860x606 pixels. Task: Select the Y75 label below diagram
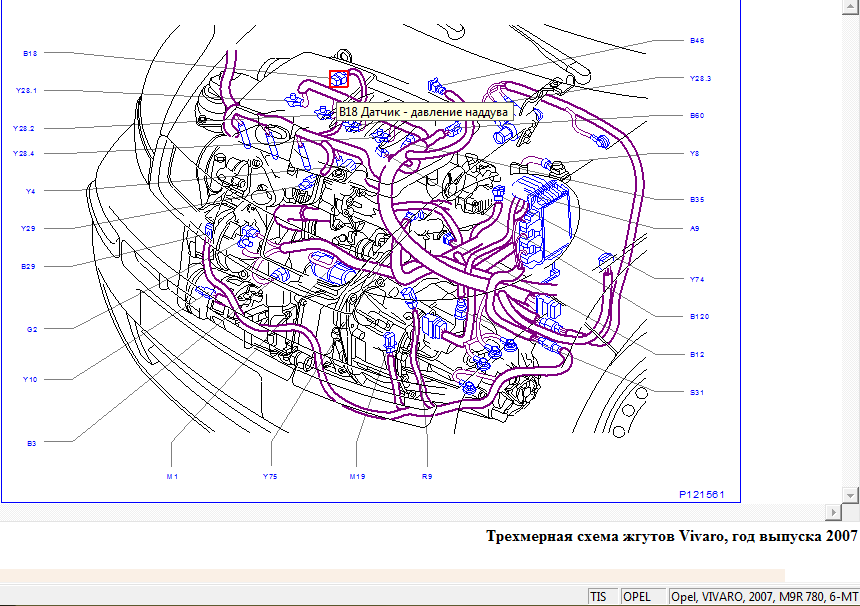click(x=270, y=477)
